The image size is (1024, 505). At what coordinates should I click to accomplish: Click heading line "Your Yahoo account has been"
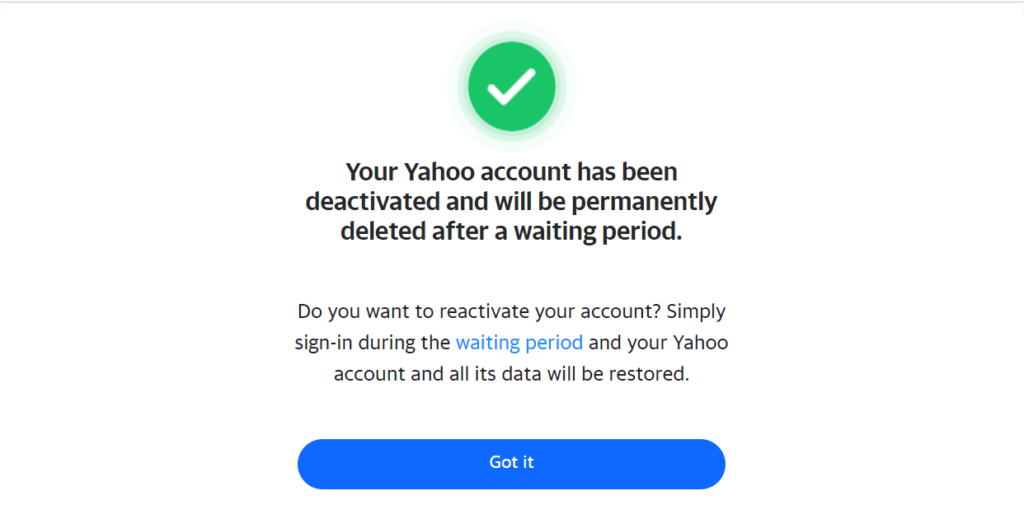[511, 172]
